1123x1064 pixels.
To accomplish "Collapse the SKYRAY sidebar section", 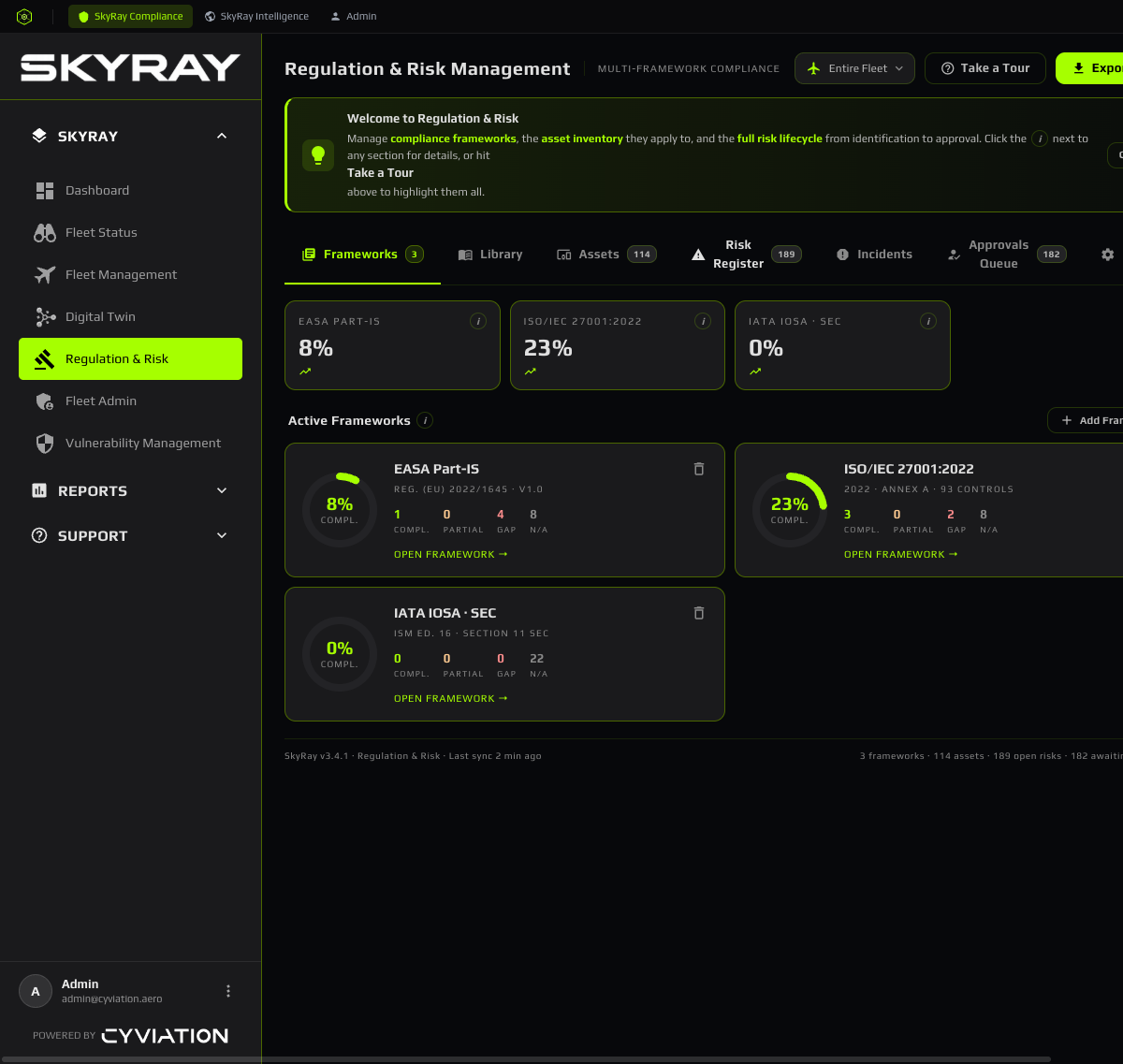I will click(x=222, y=136).
